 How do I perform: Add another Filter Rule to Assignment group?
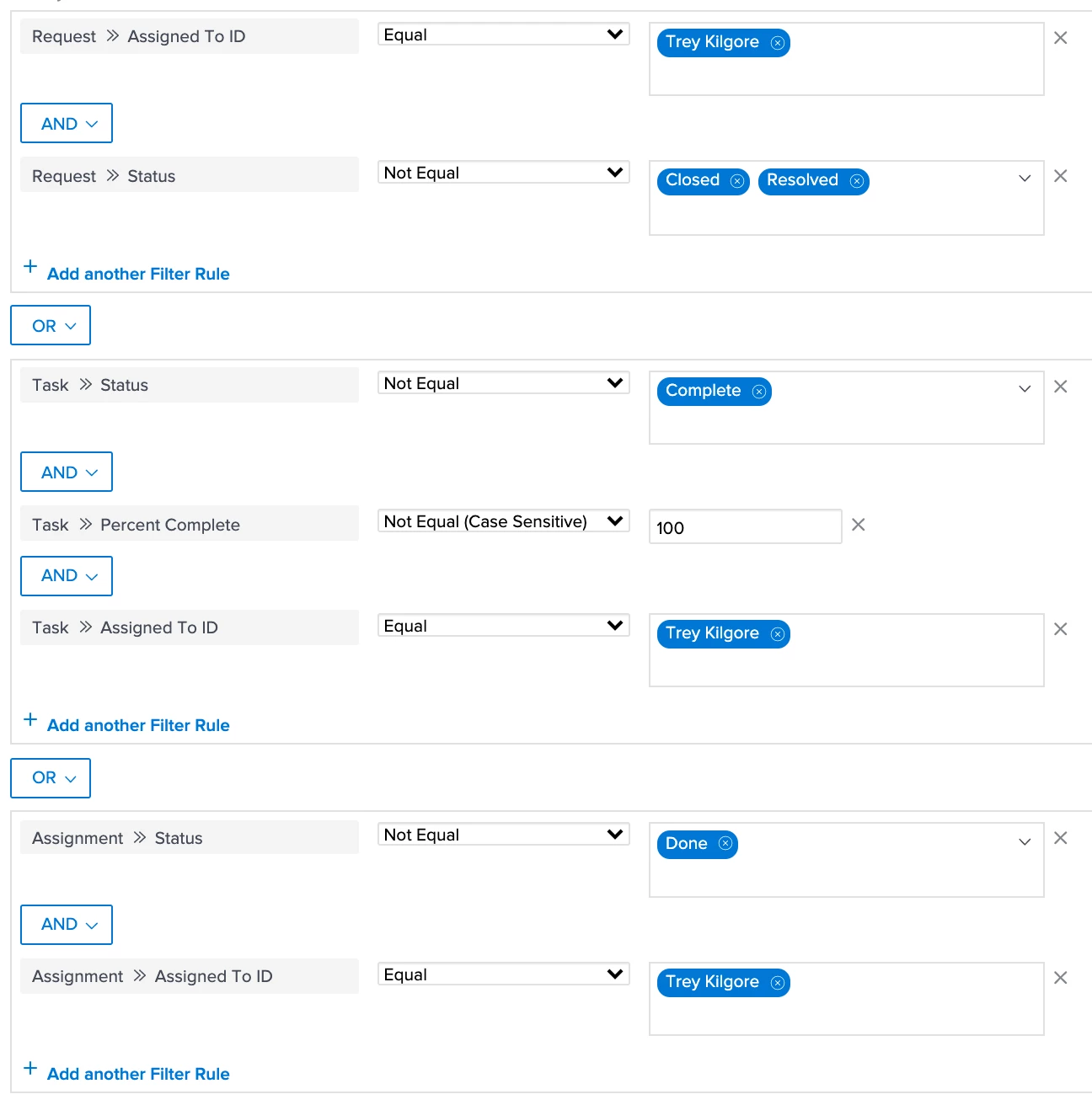[138, 1074]
